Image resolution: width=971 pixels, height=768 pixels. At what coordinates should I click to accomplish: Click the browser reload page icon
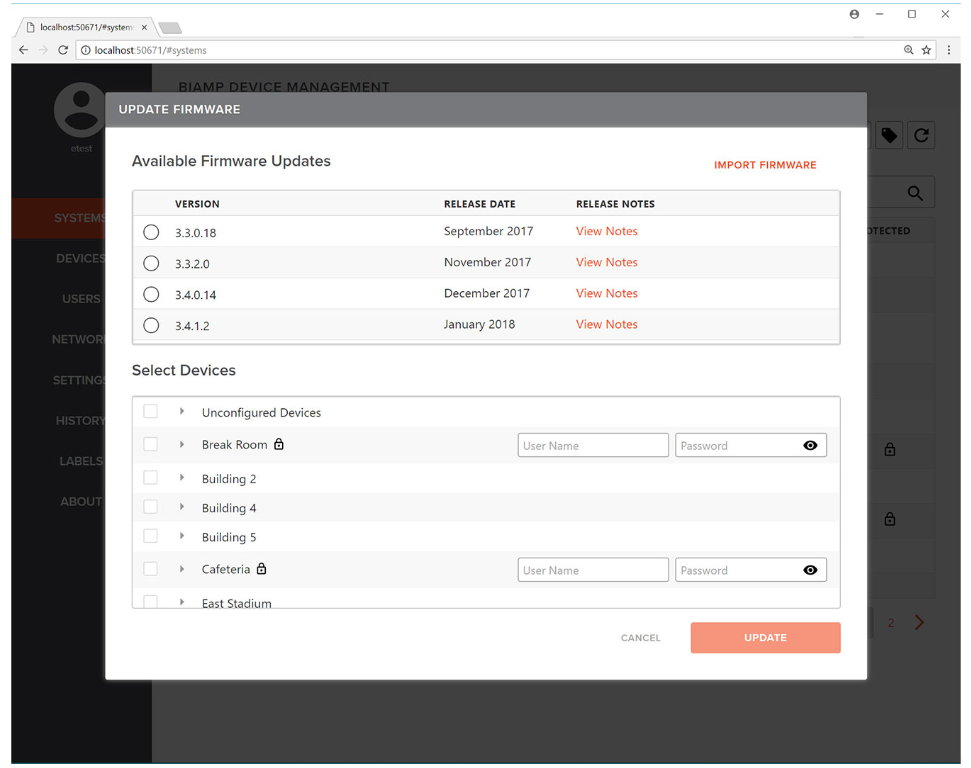(63, 50)
